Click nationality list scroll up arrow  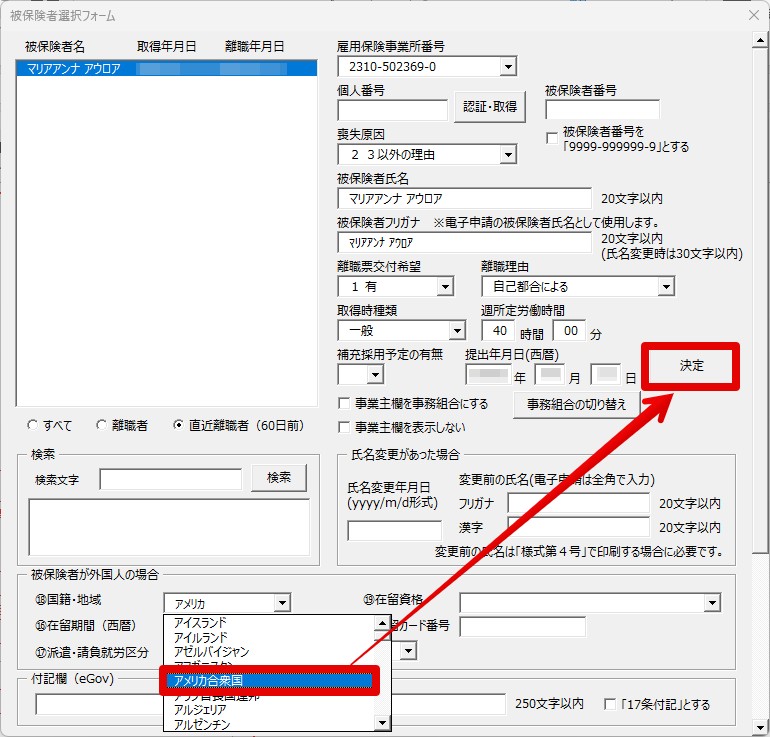[382, 624]
